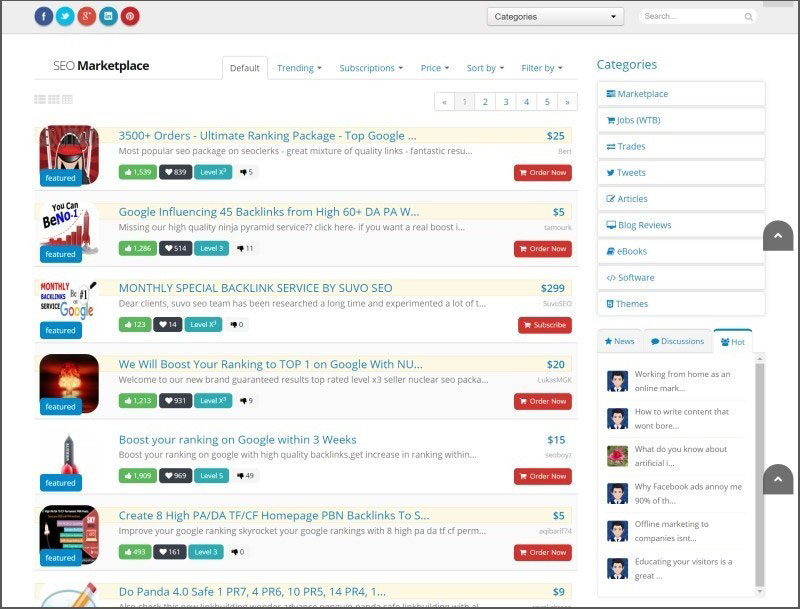The image size is (800, 609).
Task: Switch to the Discussions tab
Action: click(x=677, y=341)
